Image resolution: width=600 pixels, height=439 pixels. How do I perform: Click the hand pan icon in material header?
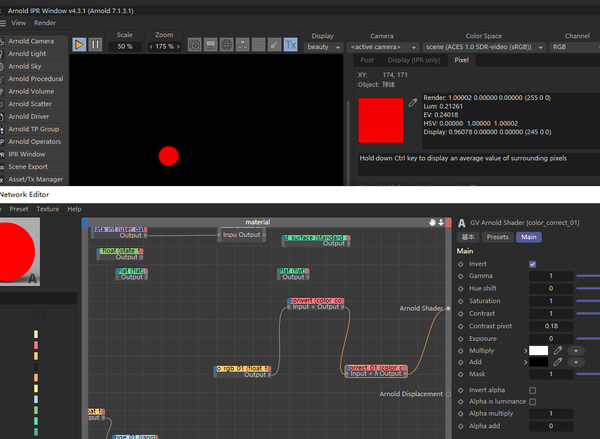click(x=432, y=222)
